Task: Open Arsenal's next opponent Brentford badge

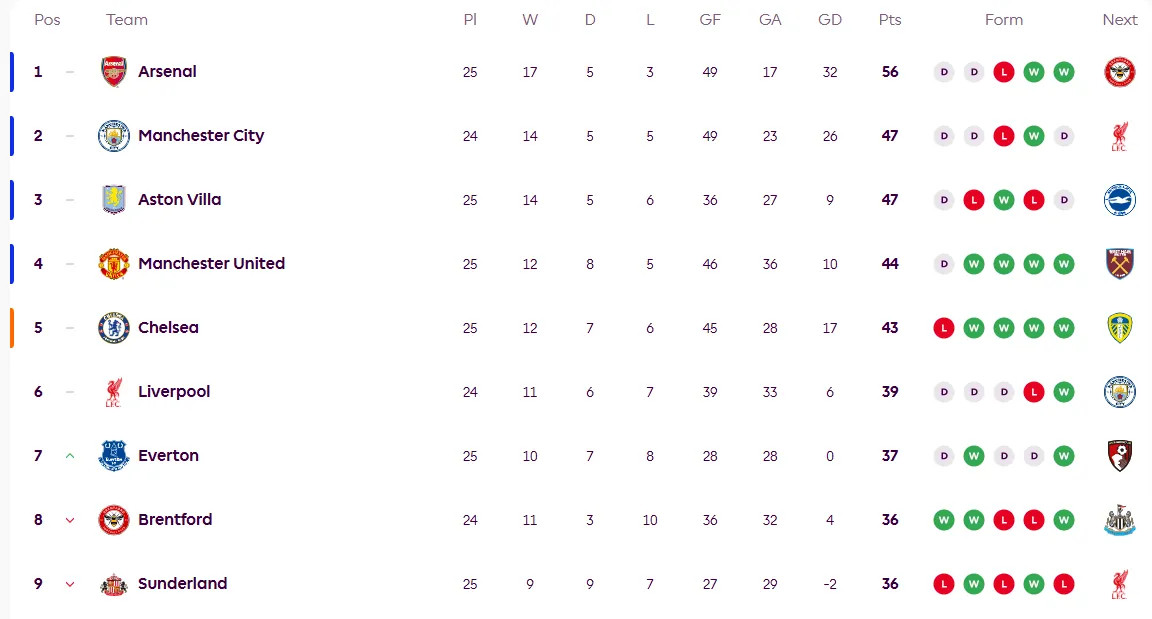Action: 1119,72
